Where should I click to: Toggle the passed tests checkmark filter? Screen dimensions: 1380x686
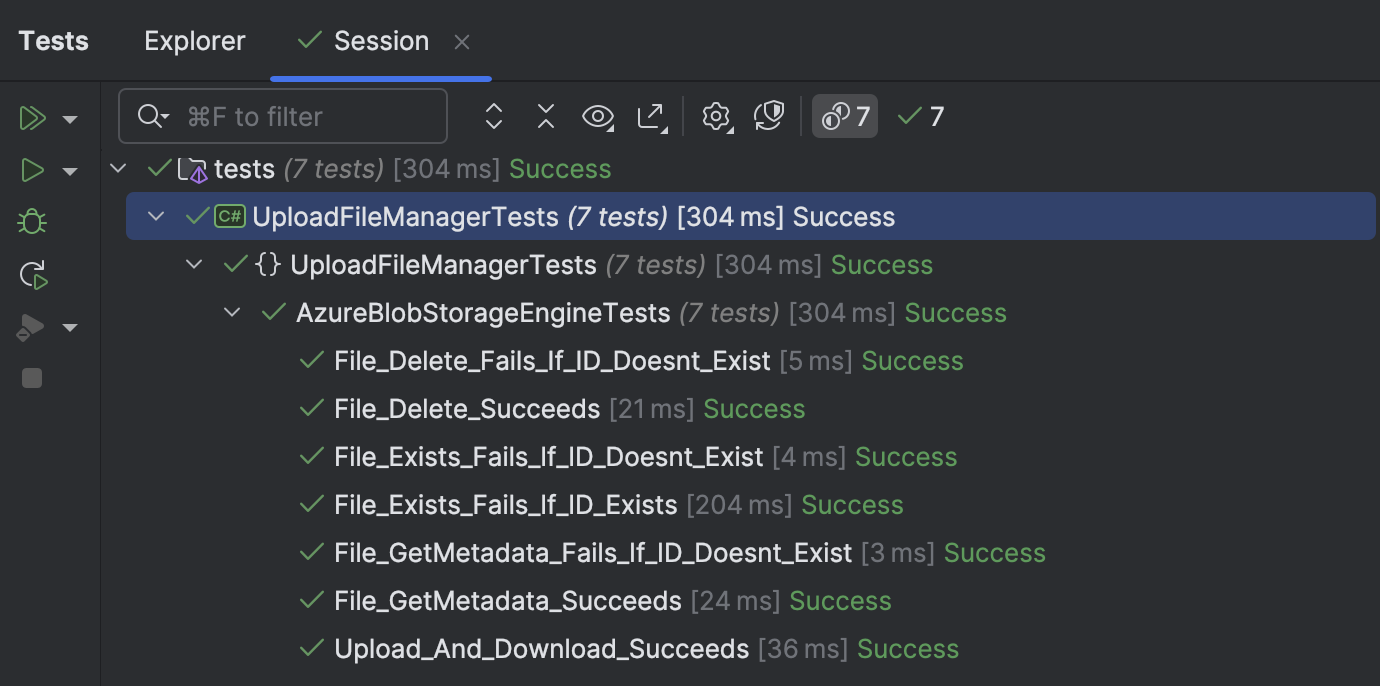tap(918, 116)
